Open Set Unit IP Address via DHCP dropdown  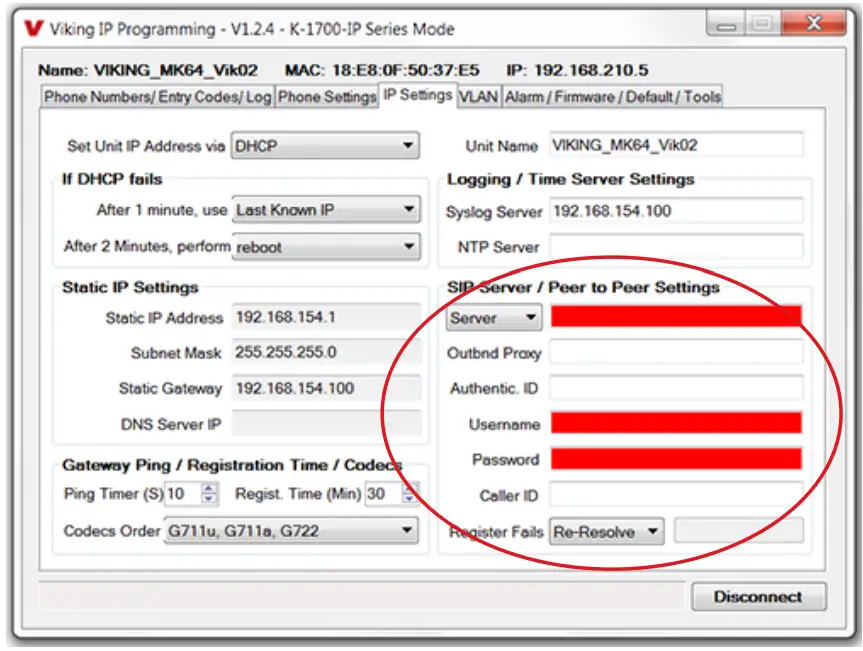coord(325,146)
